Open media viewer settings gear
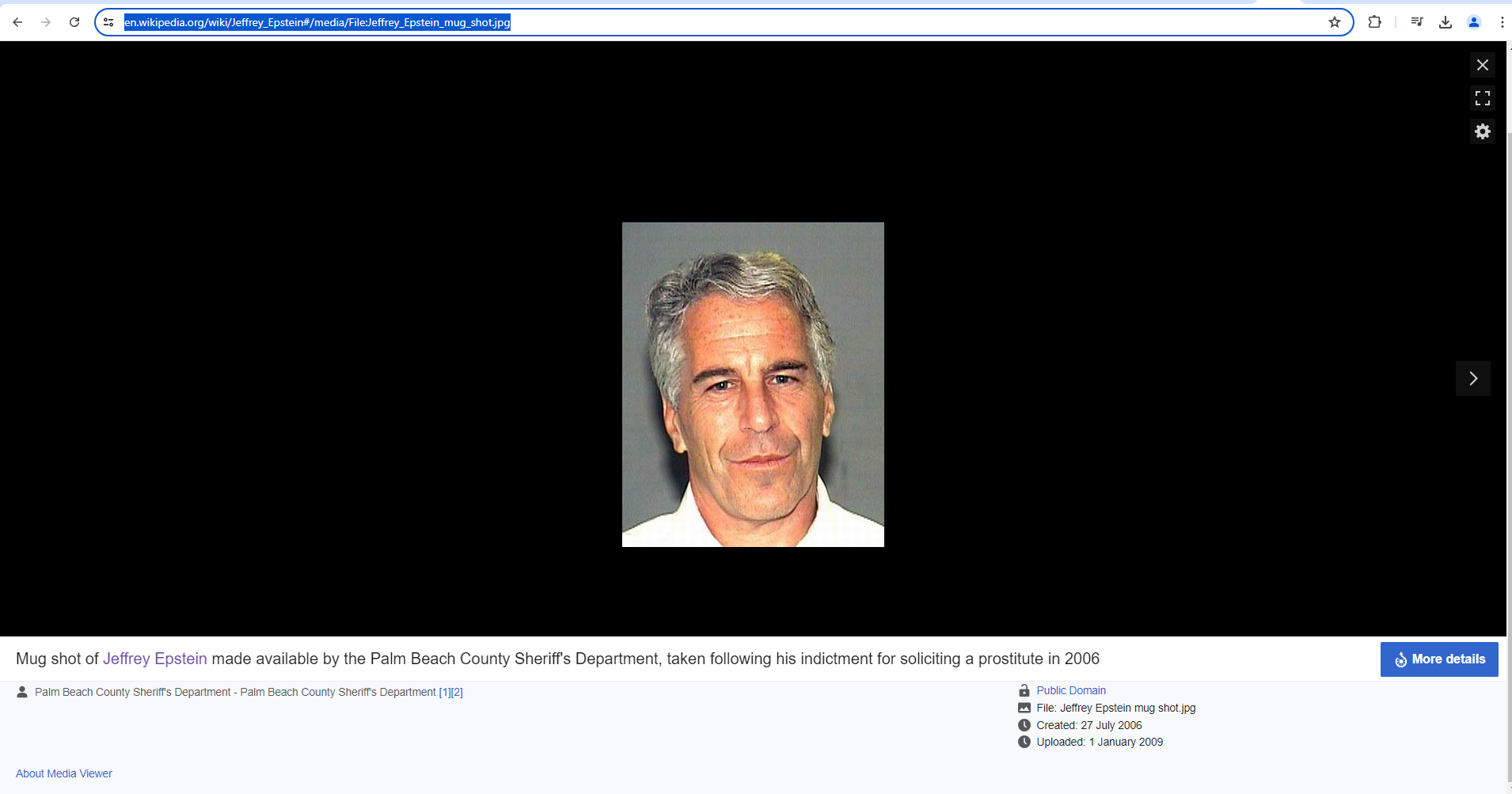 [x=1482, y=131]
